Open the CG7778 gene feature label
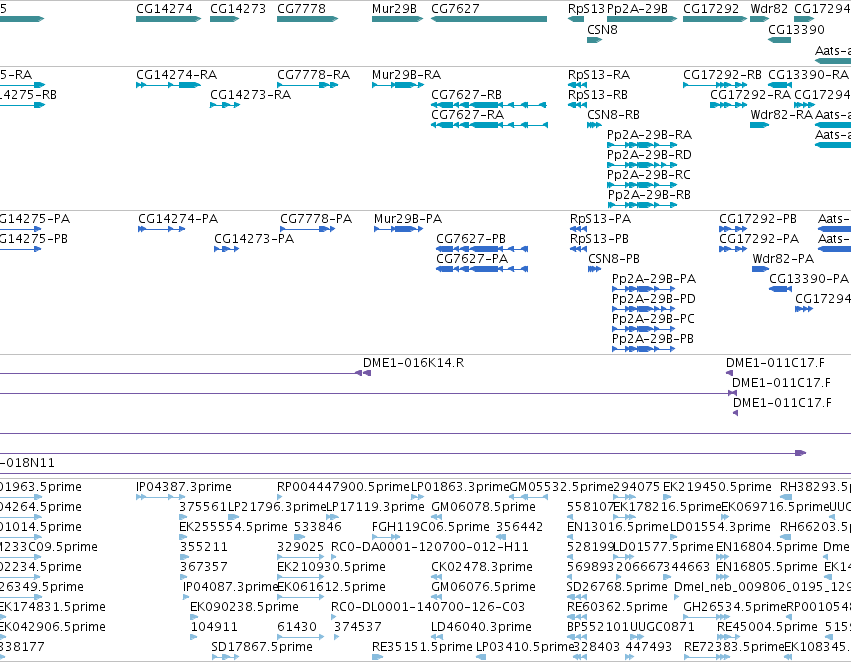Image resolution: width=851 pixels, height=662 pixels. coord(301,9)
